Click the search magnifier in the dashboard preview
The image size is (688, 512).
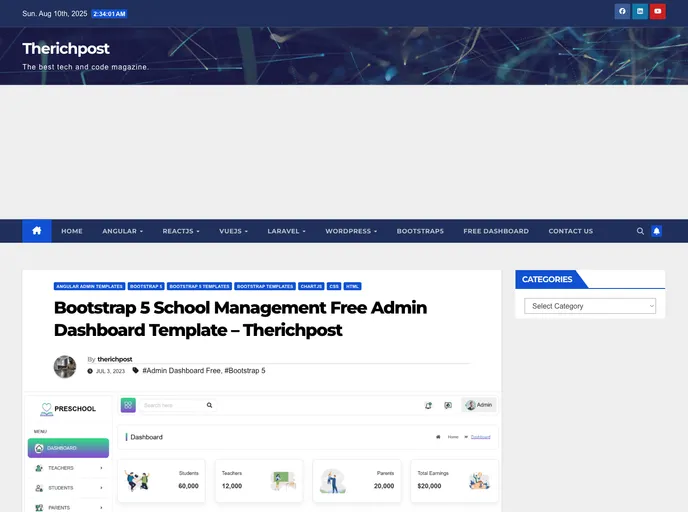click(x=209, y=405)
